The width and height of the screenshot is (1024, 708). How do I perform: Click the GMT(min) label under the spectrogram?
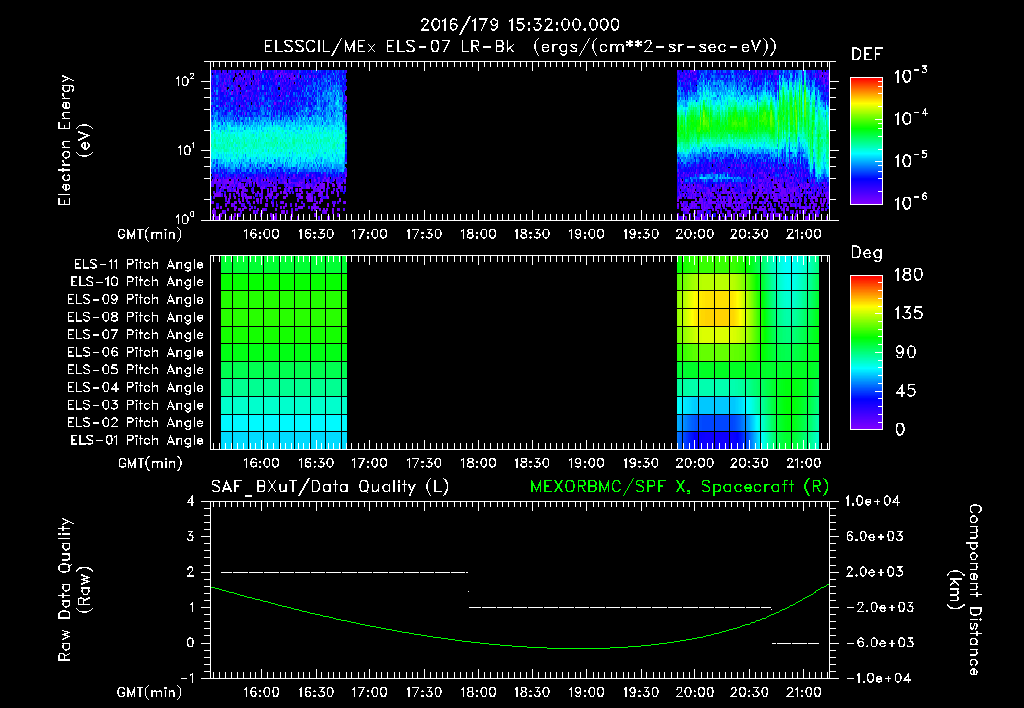pyautogui.click(x=150, y=234)
